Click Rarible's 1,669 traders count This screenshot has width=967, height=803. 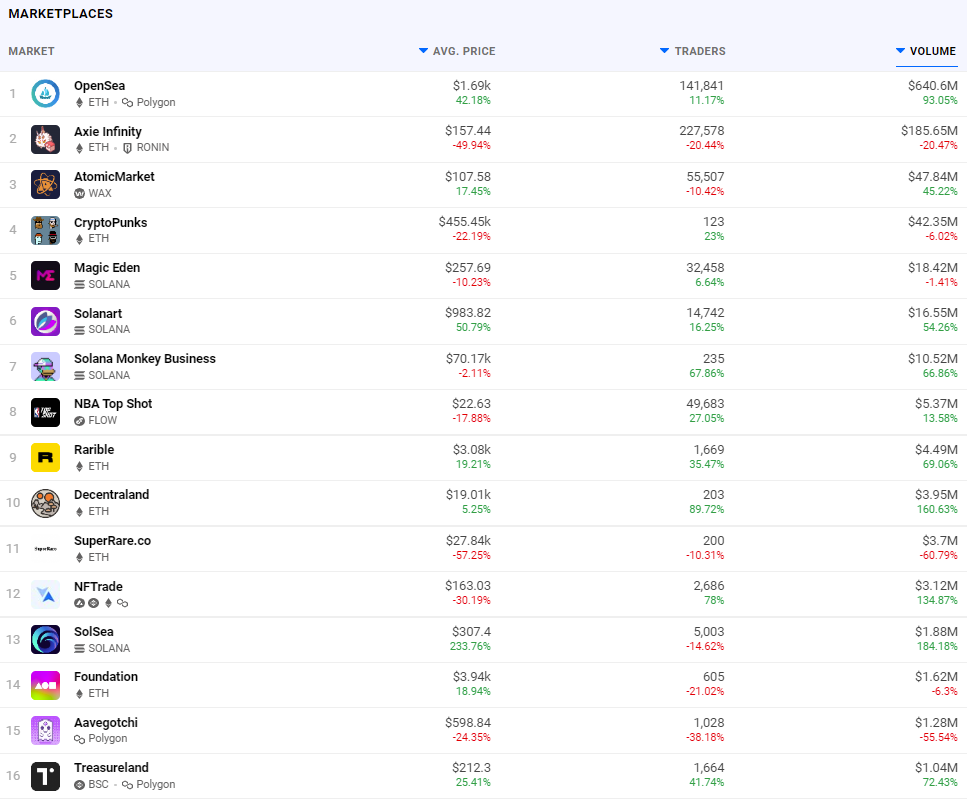coord(709,450)
